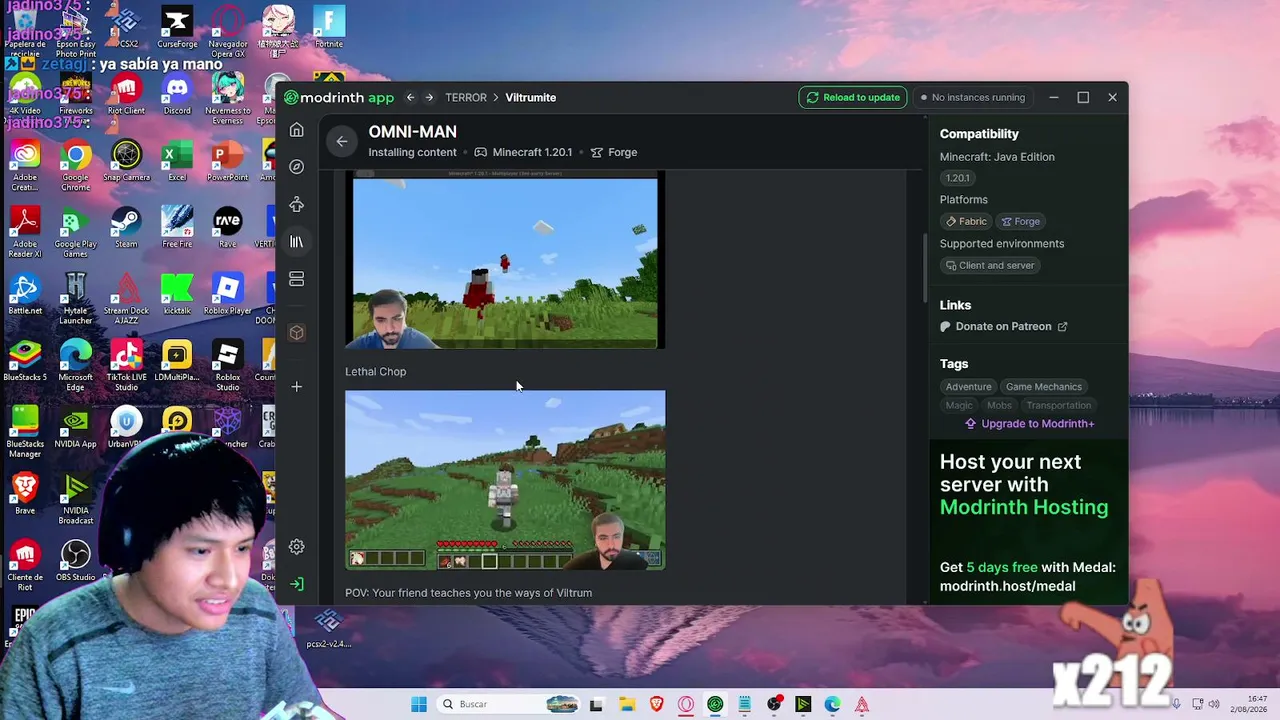Open Excel desktop shortcut
1280x720 pixels.
click(177, 162)
